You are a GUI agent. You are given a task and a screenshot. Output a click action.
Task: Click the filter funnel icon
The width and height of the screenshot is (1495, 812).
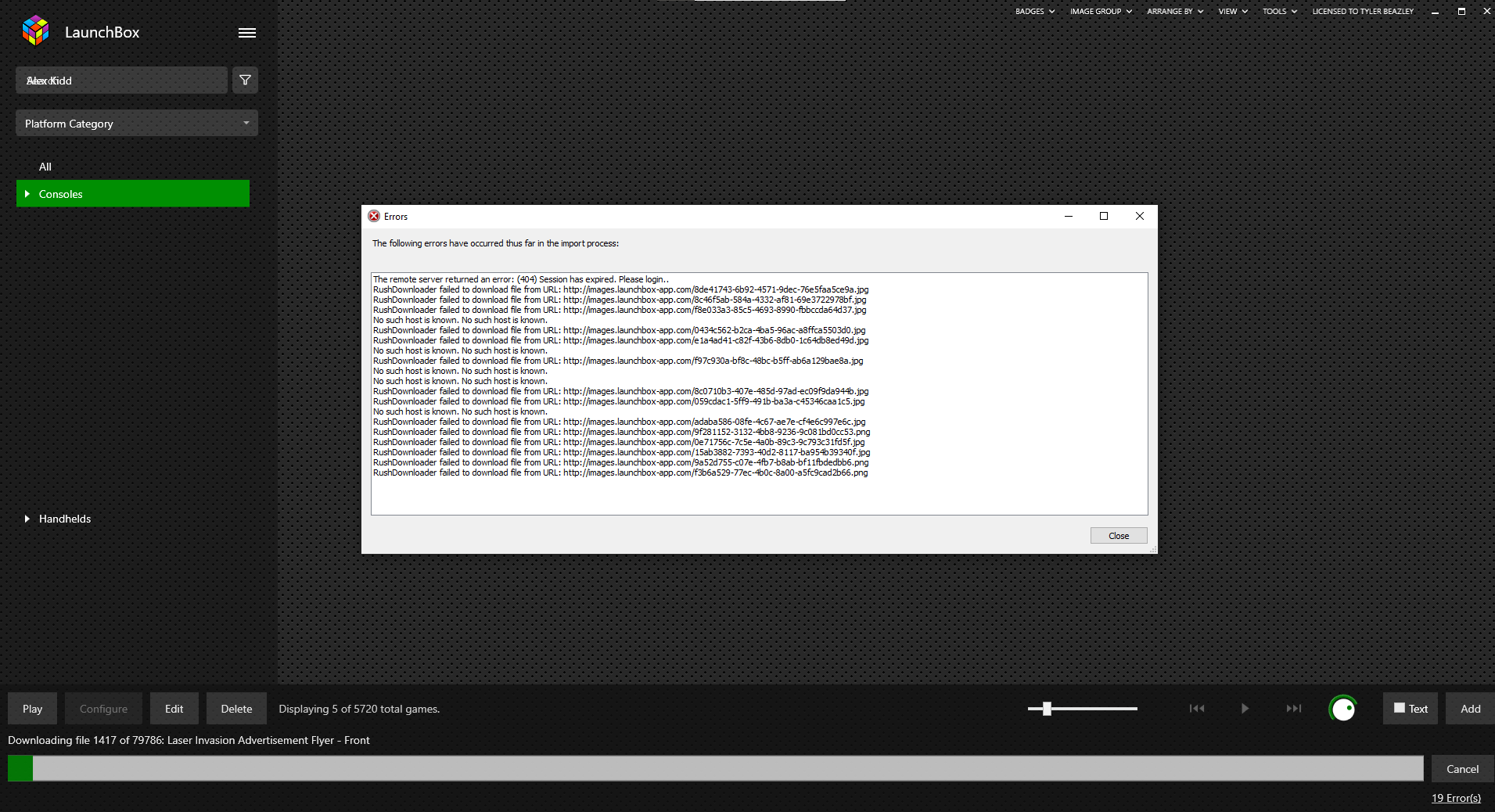click(x=245, y=81)
